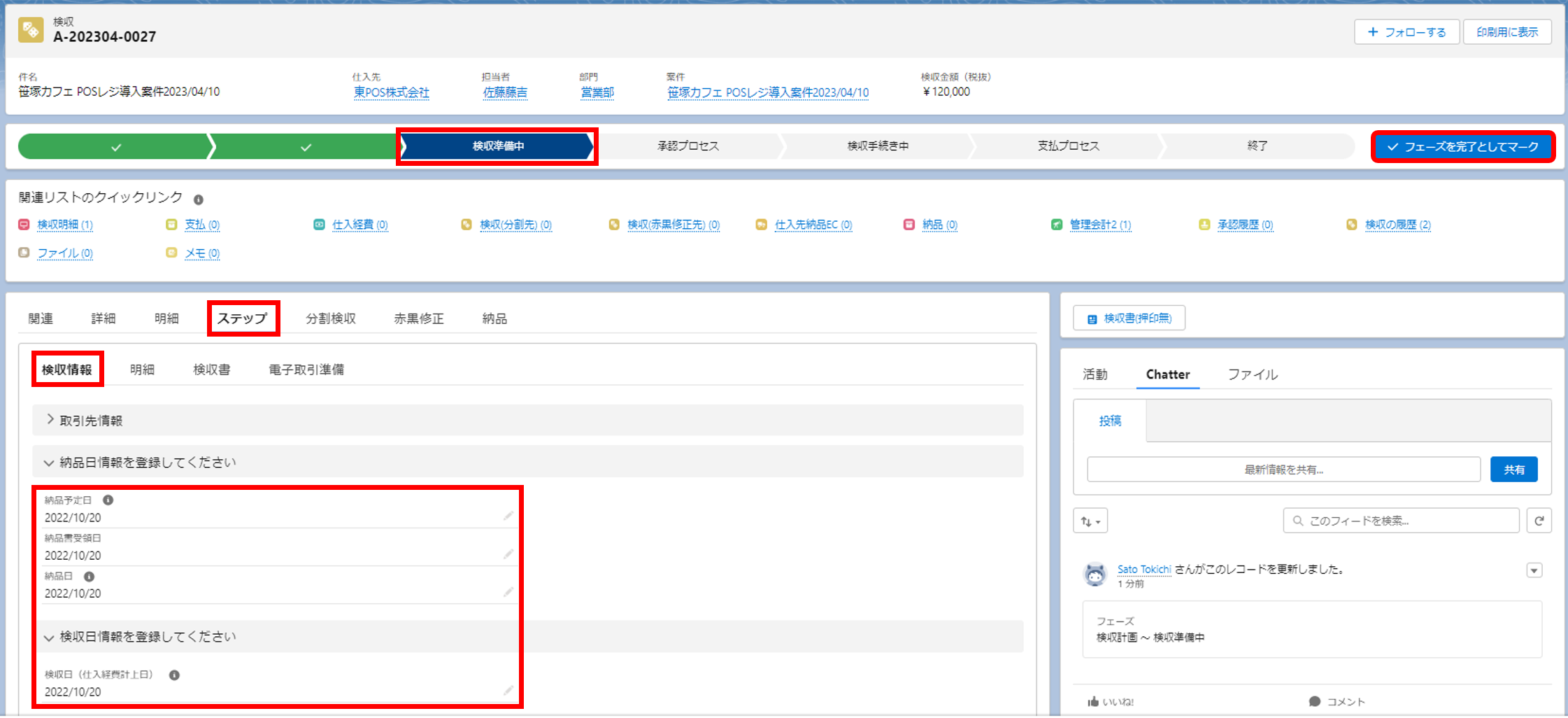This screenshot has height=718, width=1568.
Task: Edit 納品予定日 with its pencil icon
Action: [x=508, y=516]
